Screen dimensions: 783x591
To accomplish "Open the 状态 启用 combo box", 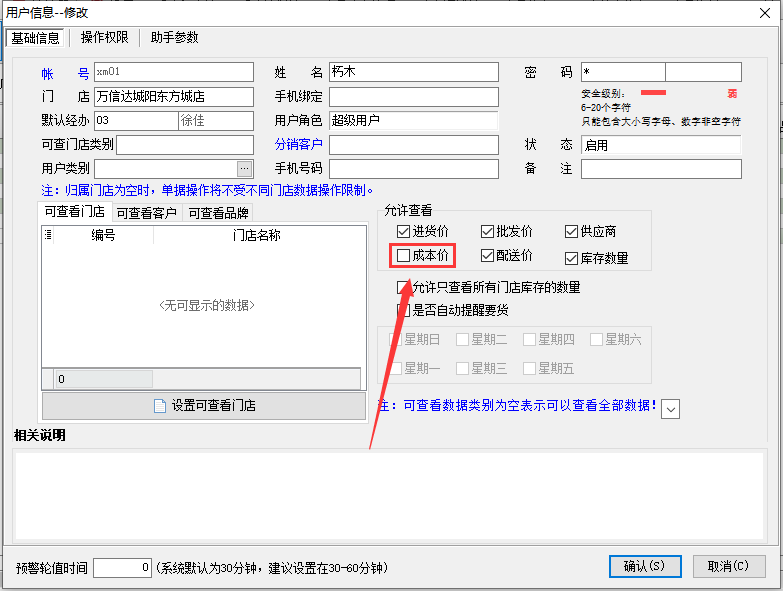I will [x=661, y=145].
